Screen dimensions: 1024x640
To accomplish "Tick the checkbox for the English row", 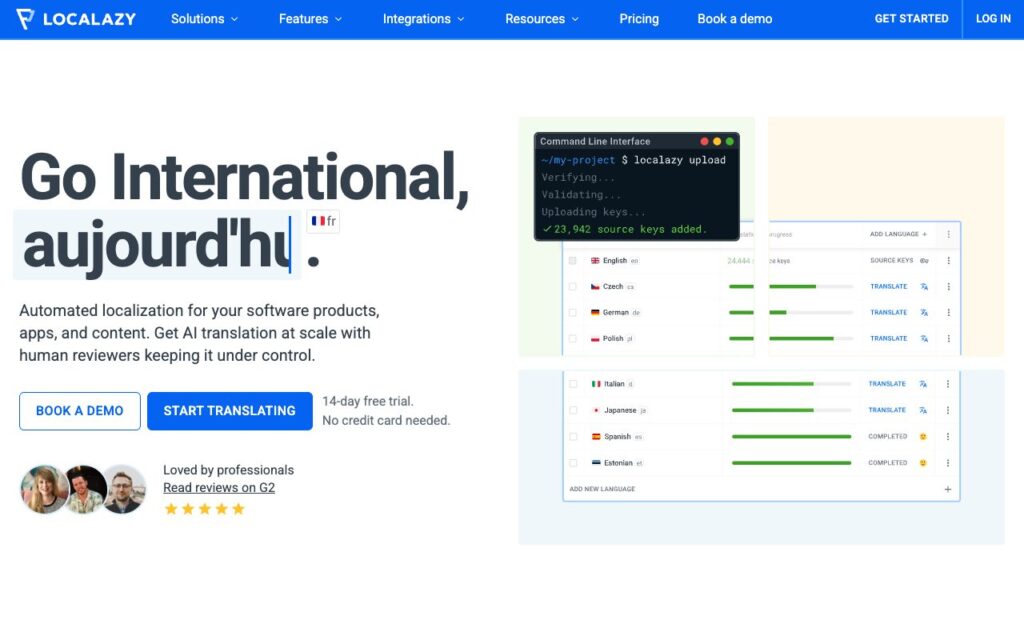I will [573, 261].
